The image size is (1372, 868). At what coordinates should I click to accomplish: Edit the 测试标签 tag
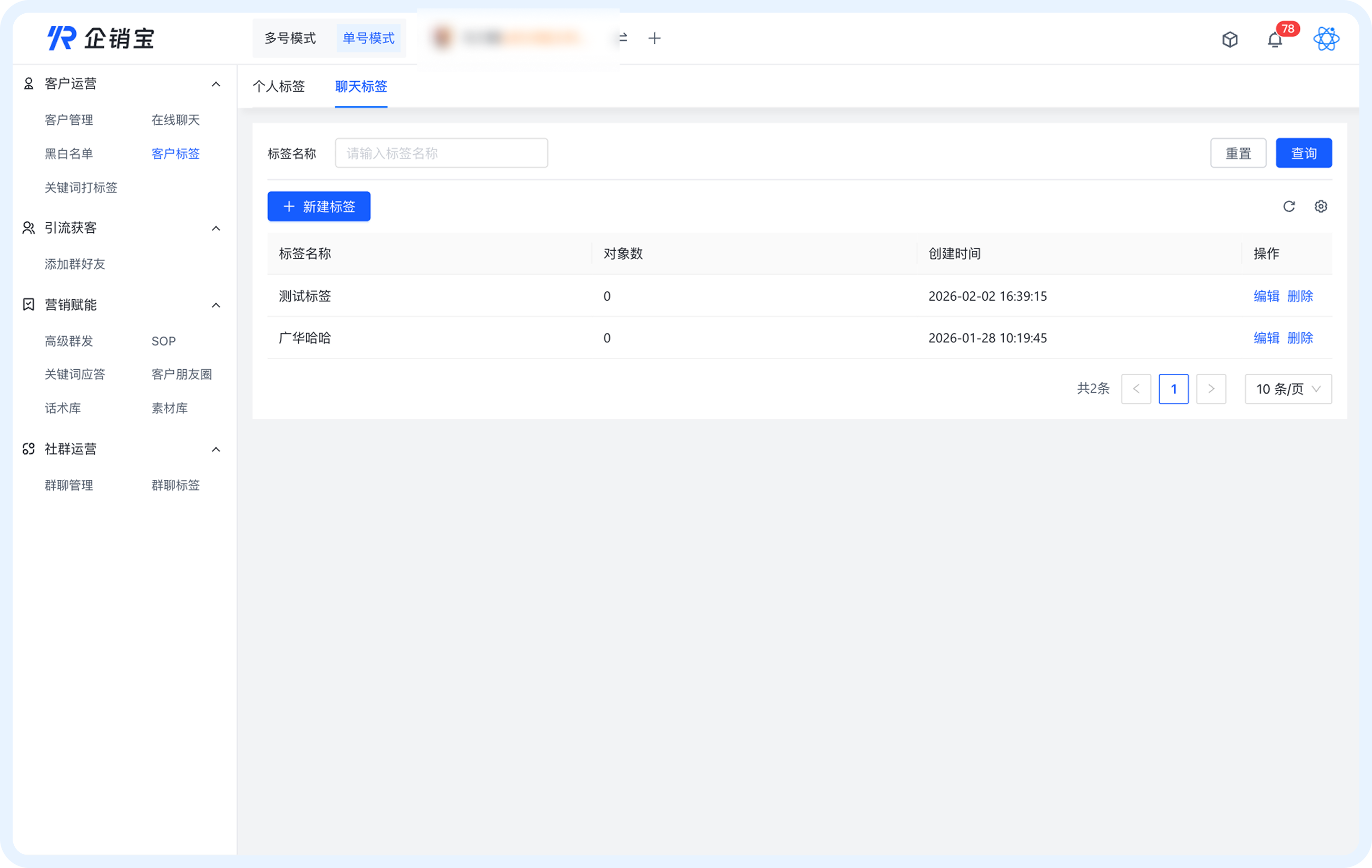click(1266, 296)
